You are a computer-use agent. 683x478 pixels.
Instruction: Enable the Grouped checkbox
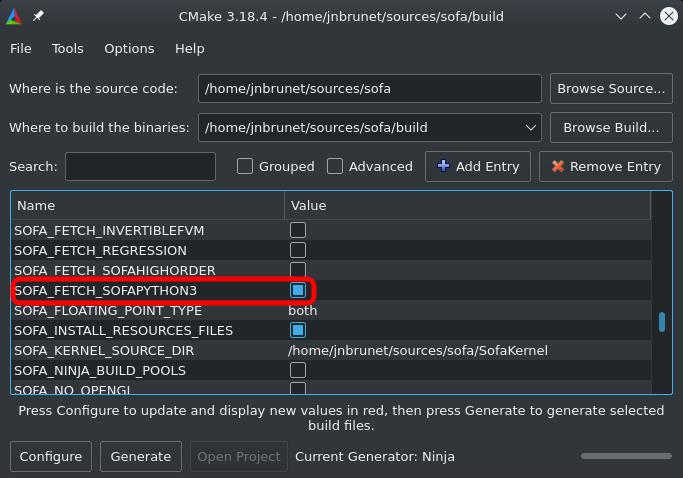click(x=245, y=166)
